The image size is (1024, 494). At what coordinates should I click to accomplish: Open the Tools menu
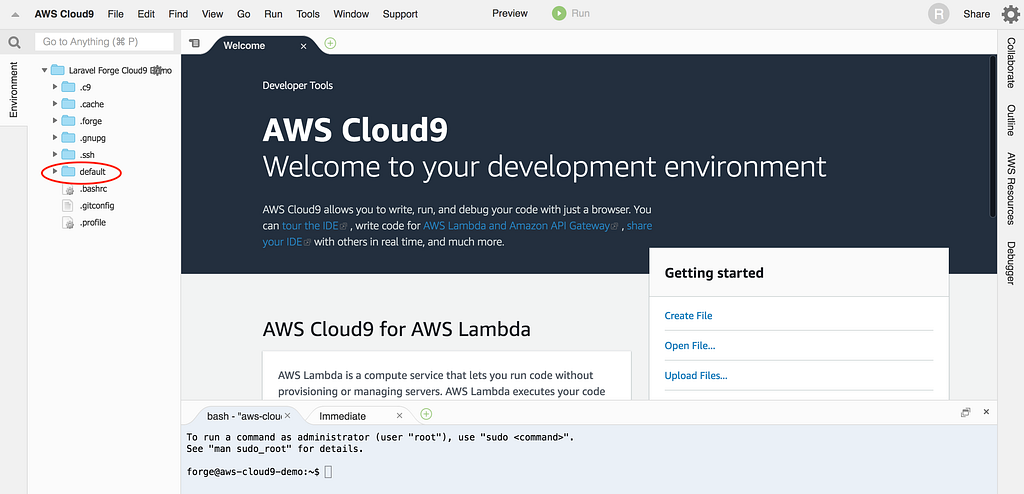[308, 14]
